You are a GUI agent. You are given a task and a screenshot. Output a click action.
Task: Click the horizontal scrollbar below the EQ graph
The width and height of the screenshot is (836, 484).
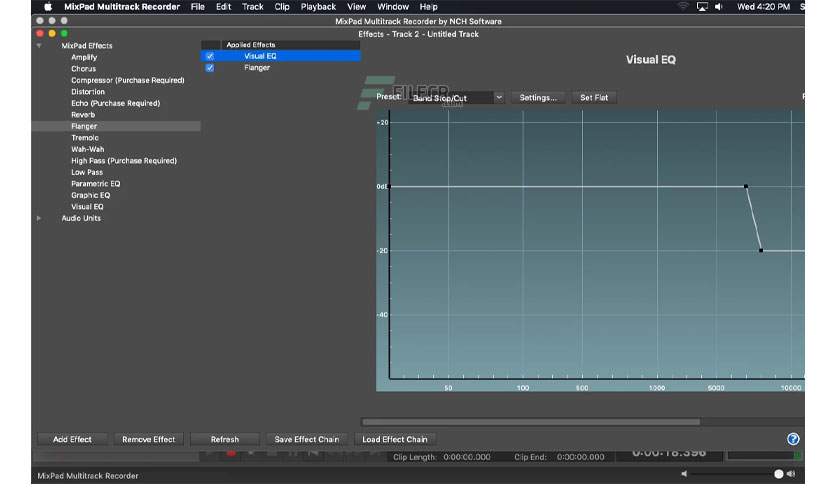(531, 422)
